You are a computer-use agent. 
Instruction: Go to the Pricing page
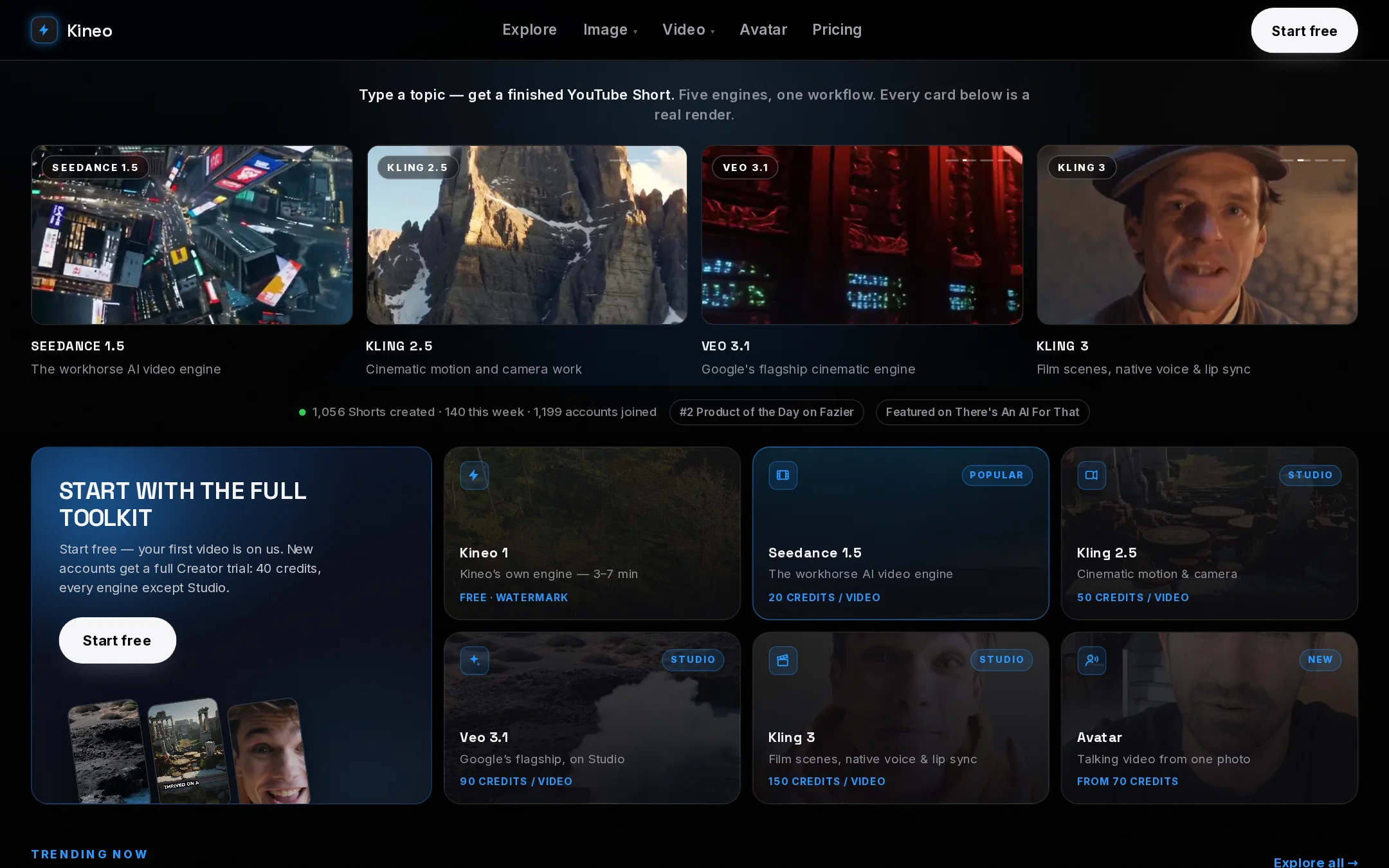837,30
